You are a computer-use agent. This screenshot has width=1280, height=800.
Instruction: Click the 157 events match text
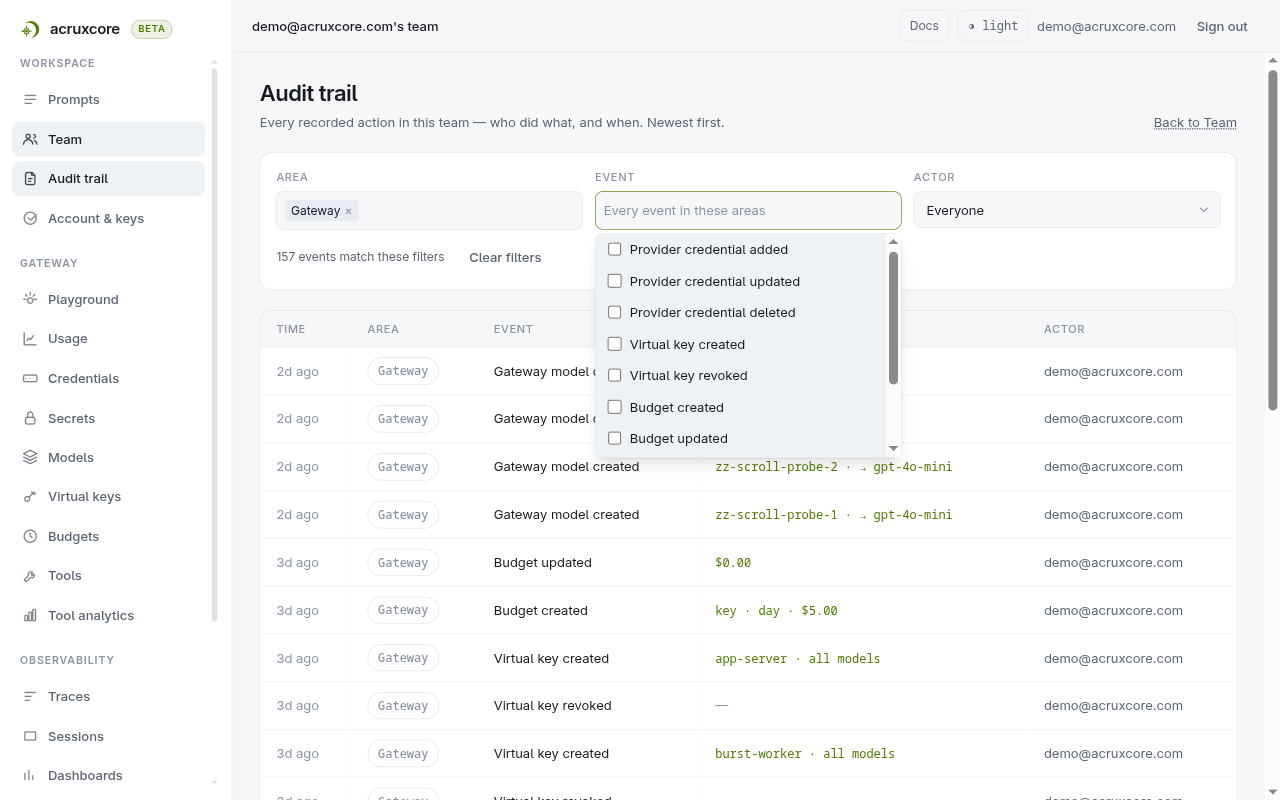(x=360, y=257)
